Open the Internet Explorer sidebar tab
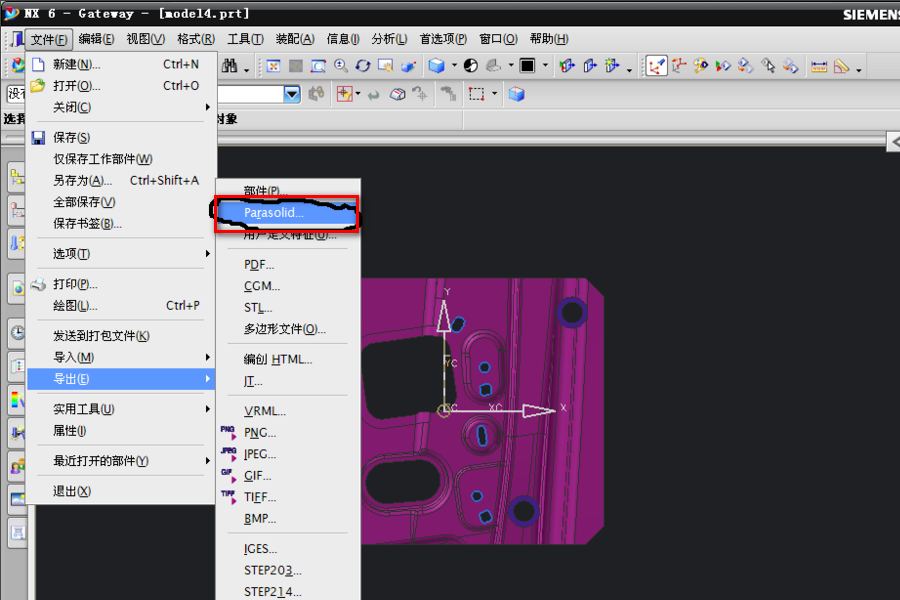The height and width of the screenshot is (600, 900). pos(17,288)
